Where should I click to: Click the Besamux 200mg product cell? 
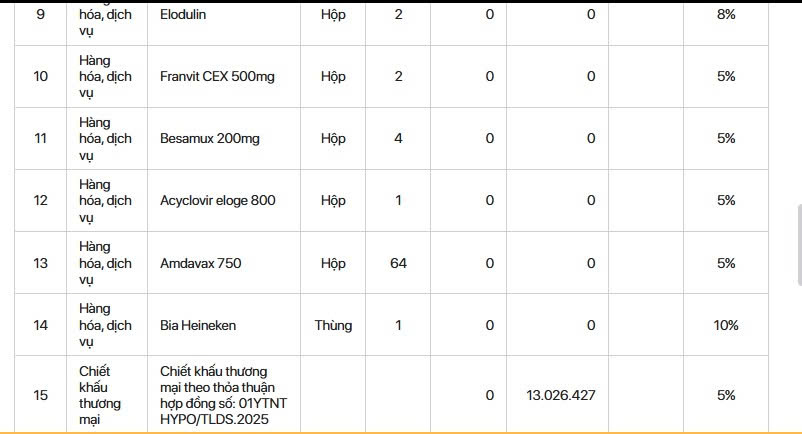pos(201,138)
